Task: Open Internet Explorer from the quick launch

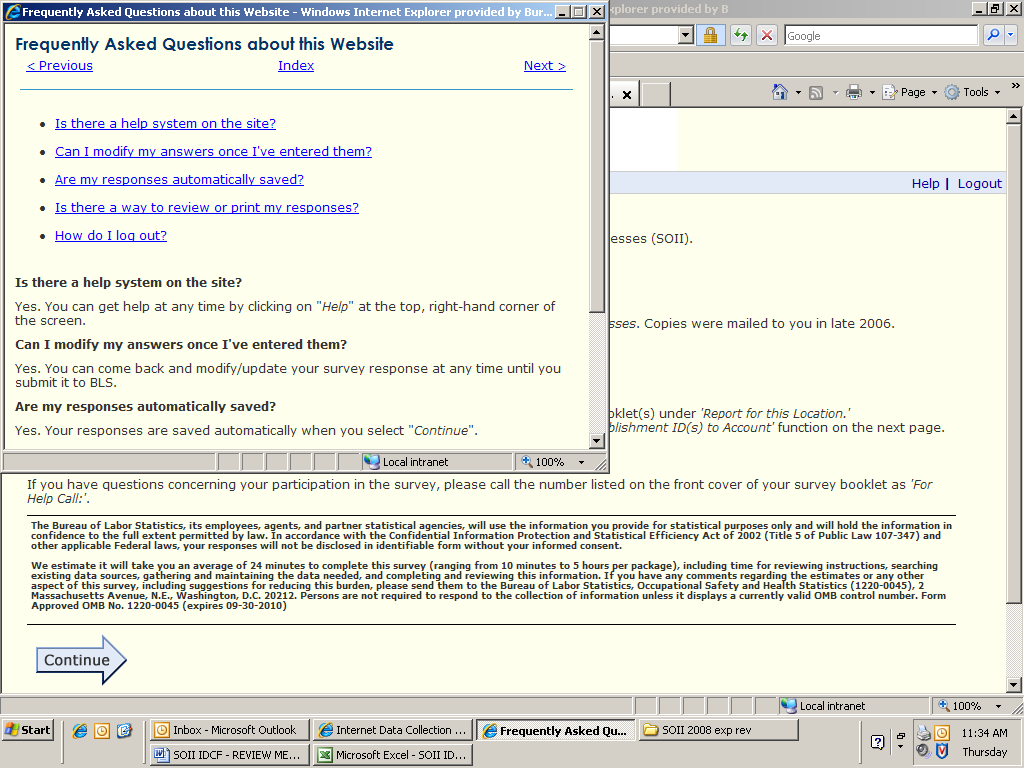Action: click(x=81, y=730)
